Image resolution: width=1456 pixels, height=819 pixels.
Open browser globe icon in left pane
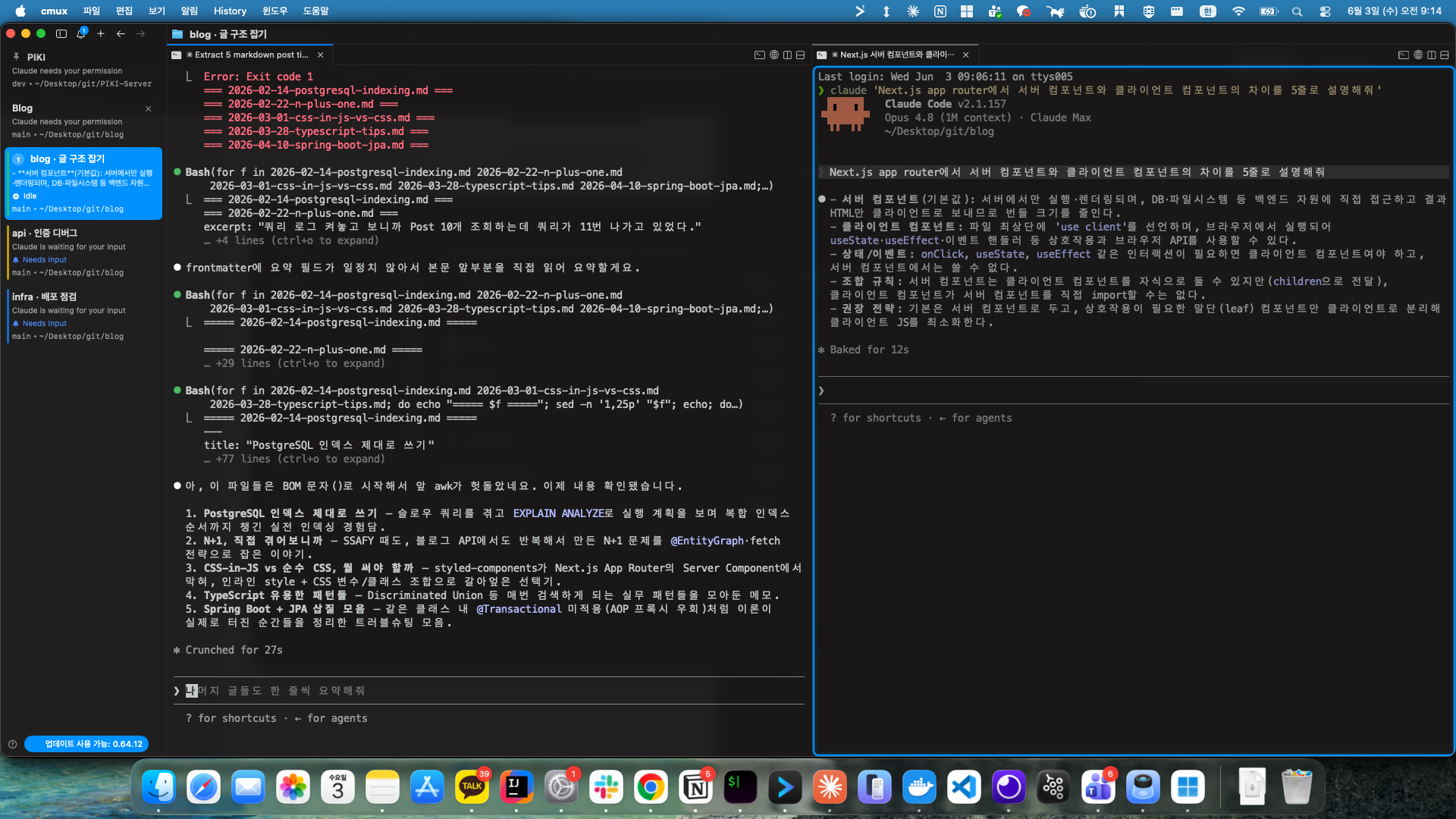click(774, 55)
